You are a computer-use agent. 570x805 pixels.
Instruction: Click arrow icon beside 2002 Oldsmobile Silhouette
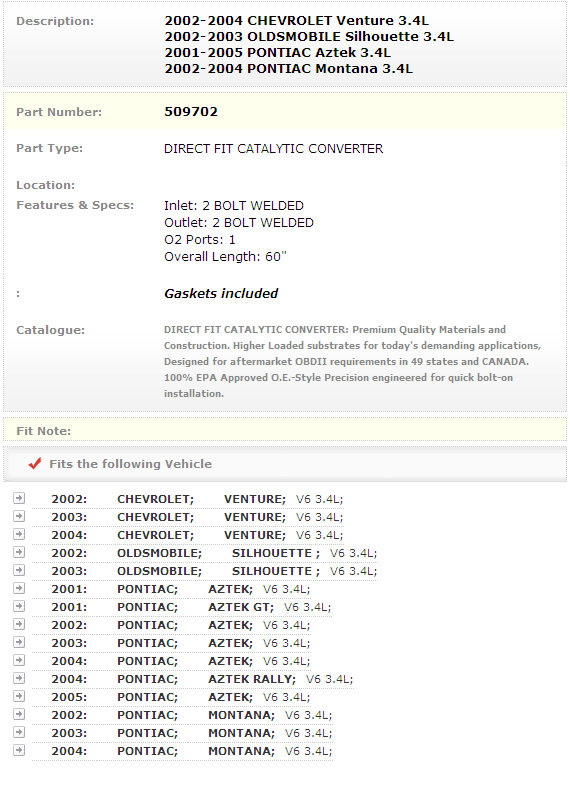click(19, 552)
